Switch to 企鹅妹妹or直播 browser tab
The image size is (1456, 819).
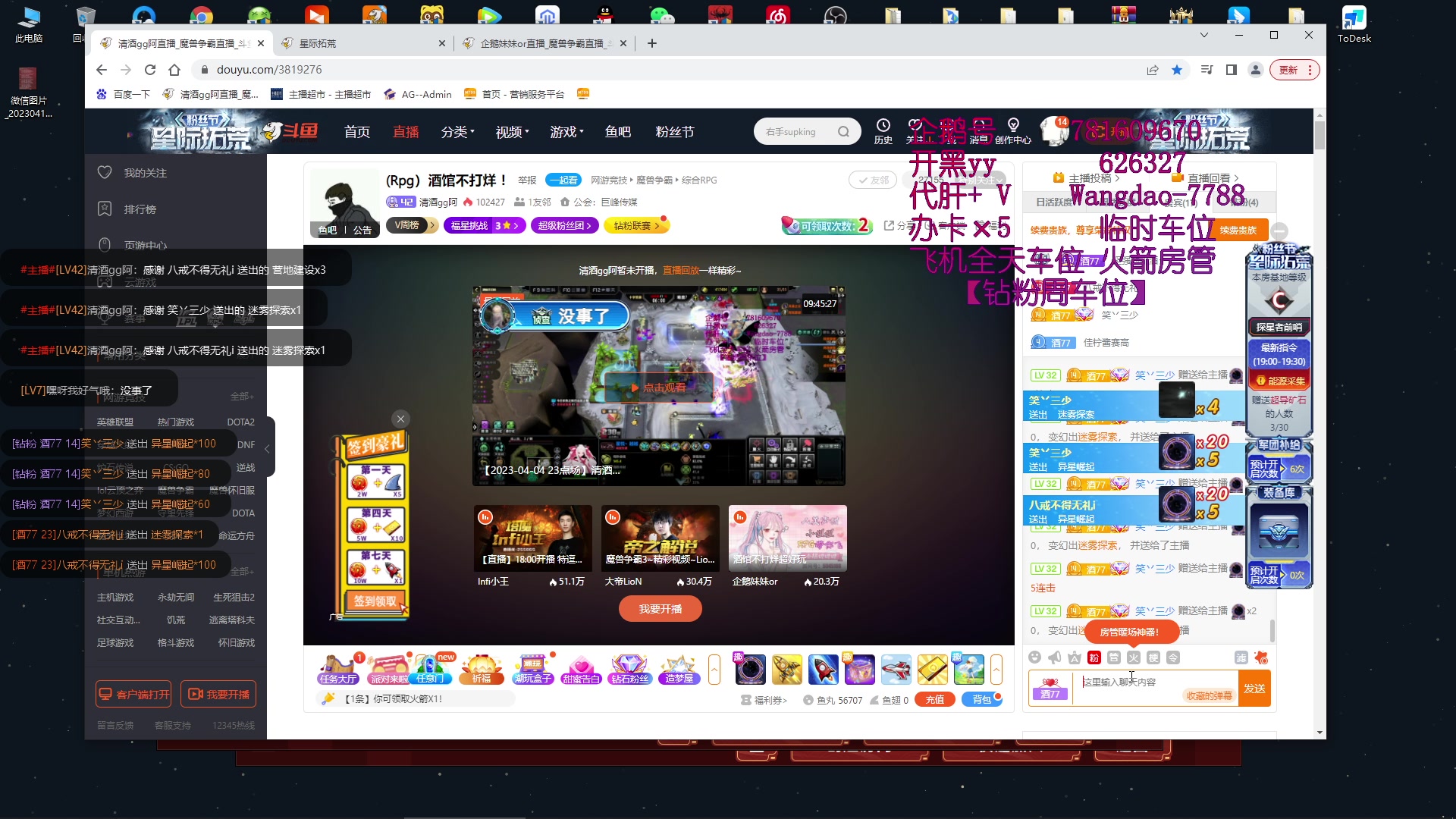point(544,43)
